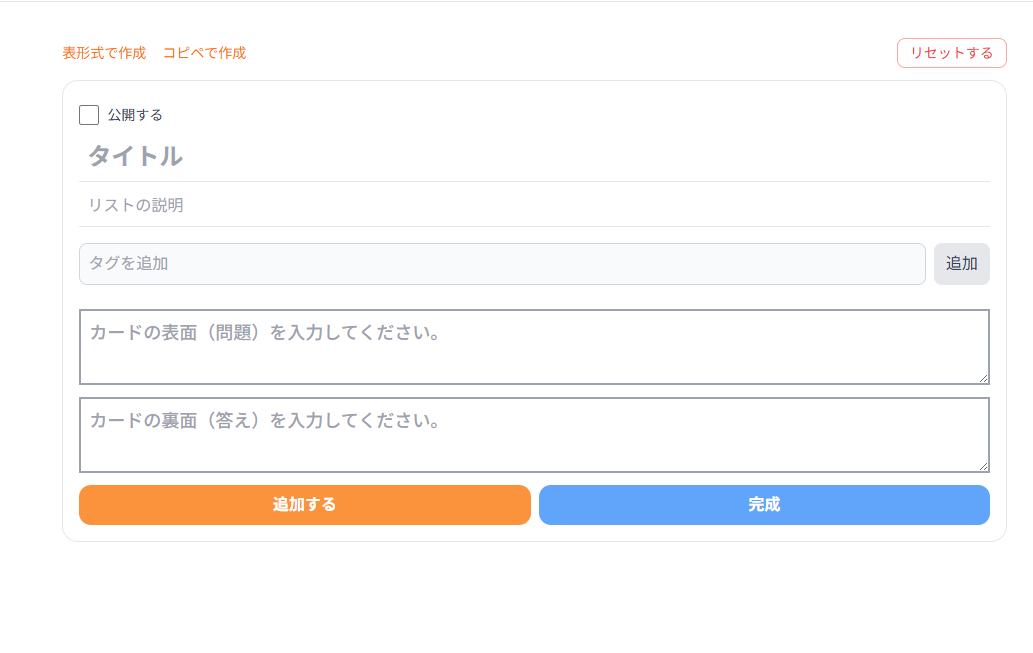Click the orange 追加する button
The height and width of the screenshot is (653, 1033).
pos(304,505)
